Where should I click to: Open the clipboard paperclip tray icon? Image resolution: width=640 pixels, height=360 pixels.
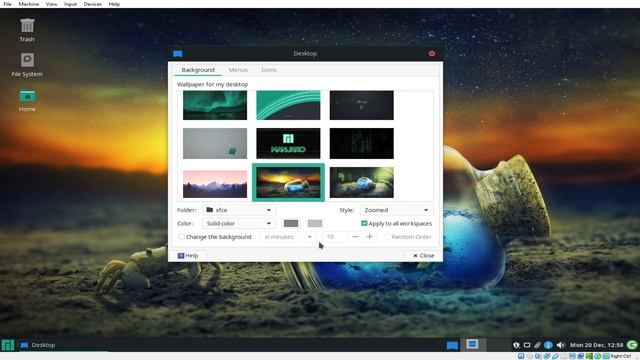pos(538,345)
